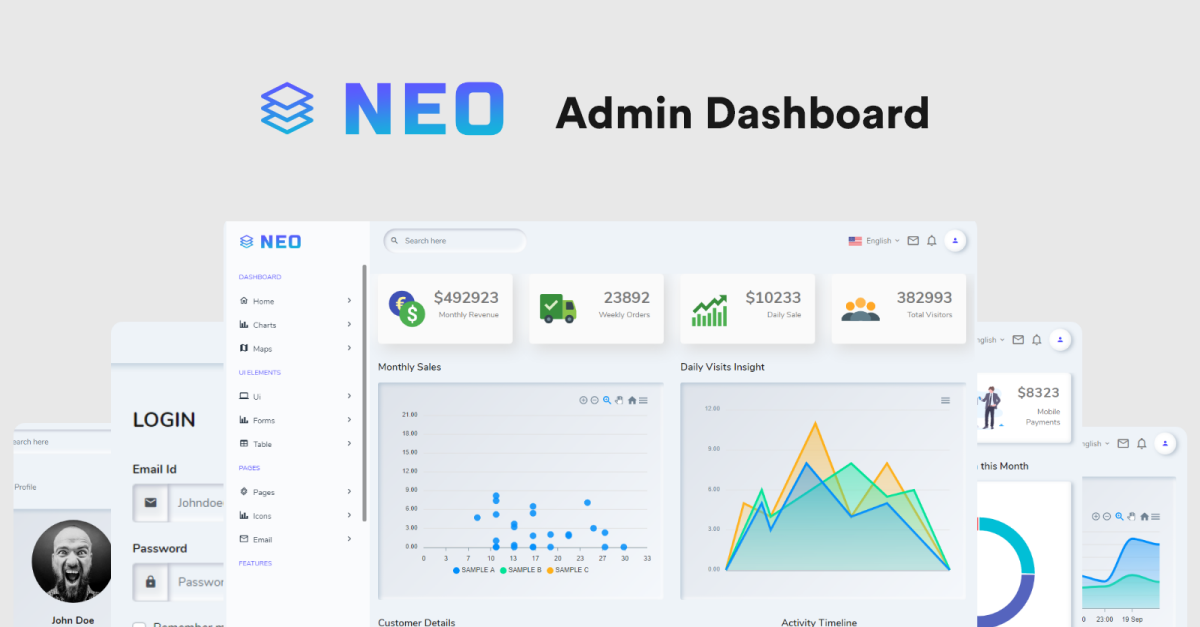Screen dimensions: 1200x627
Task: Open the Daily Visits Insight chart menu
Action: click(945, 401)
